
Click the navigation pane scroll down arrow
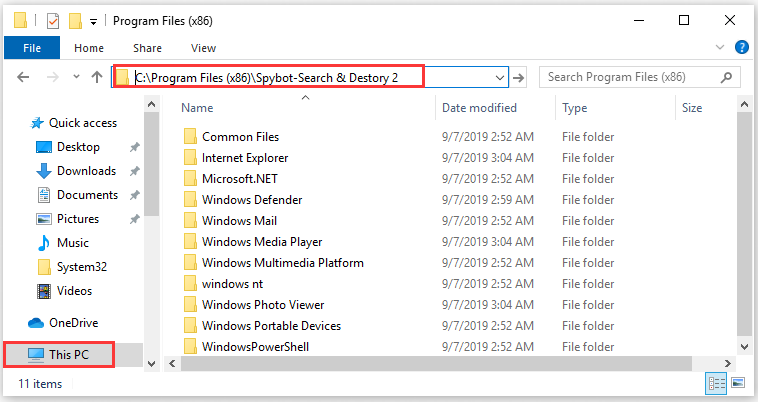tap(151, 364)
